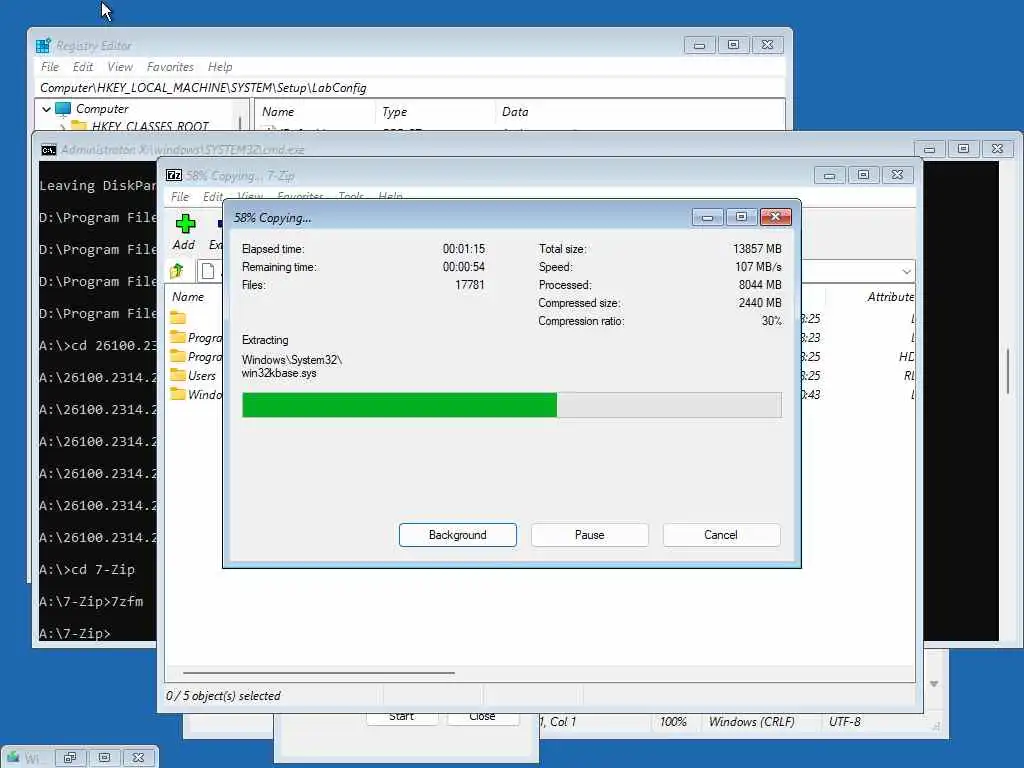Open File menu in 7-Zip window
Viewport: 1024px width, 768px height.
click(x=180, y=197)
